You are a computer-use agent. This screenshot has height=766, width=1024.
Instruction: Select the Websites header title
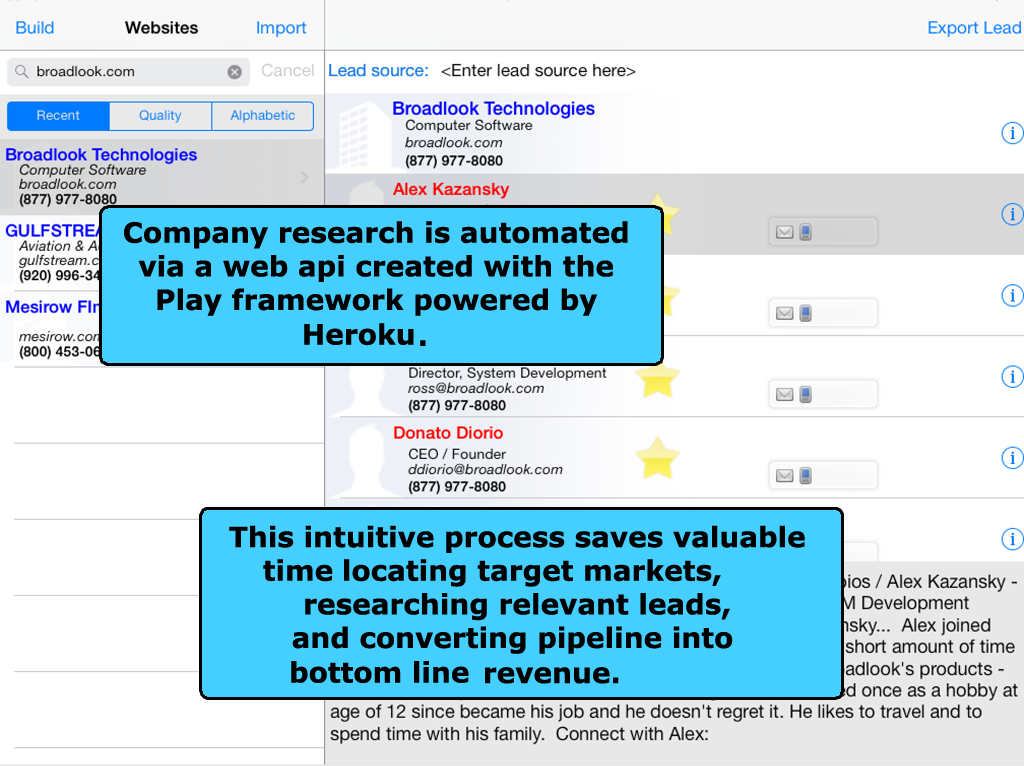[x=161, y=27]
